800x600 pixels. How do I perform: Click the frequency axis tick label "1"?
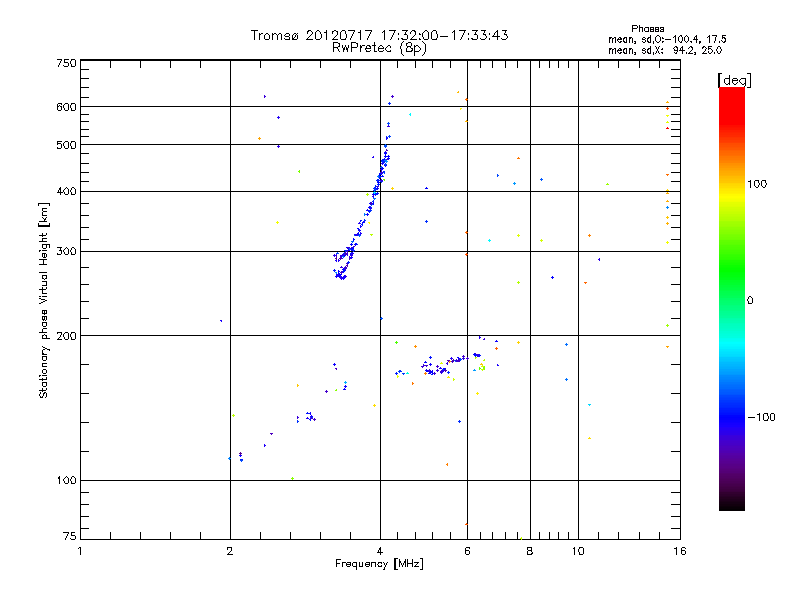(80, 551)
